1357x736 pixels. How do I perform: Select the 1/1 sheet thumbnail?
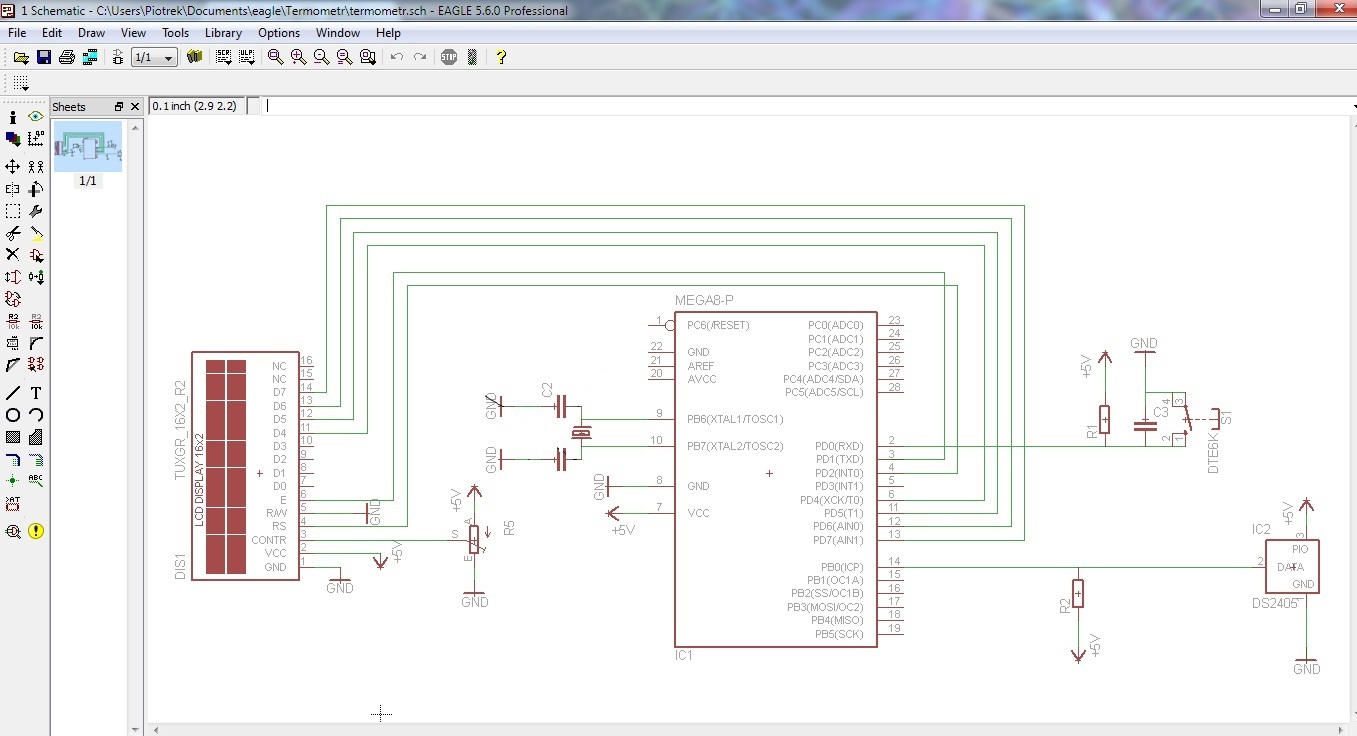[x=88, y=148]
